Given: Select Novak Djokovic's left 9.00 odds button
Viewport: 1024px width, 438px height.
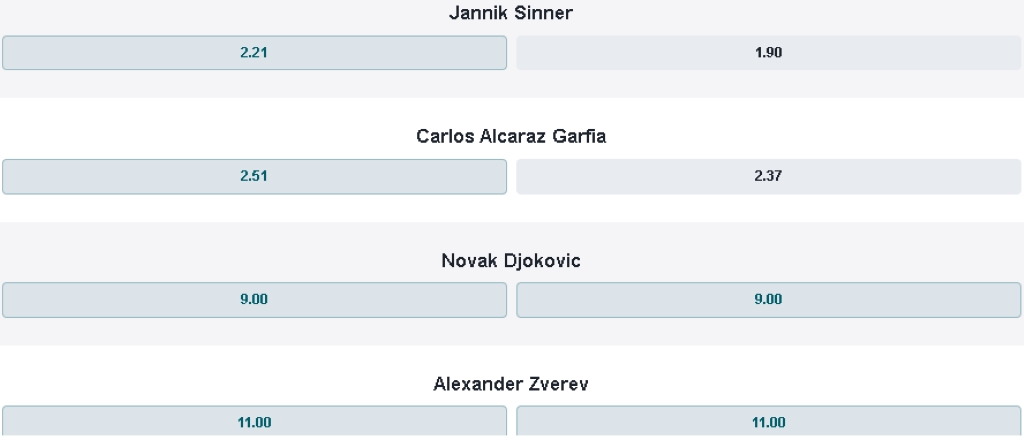Looking at the screenshot, I should pyautogui.click(x=254, y=299).
